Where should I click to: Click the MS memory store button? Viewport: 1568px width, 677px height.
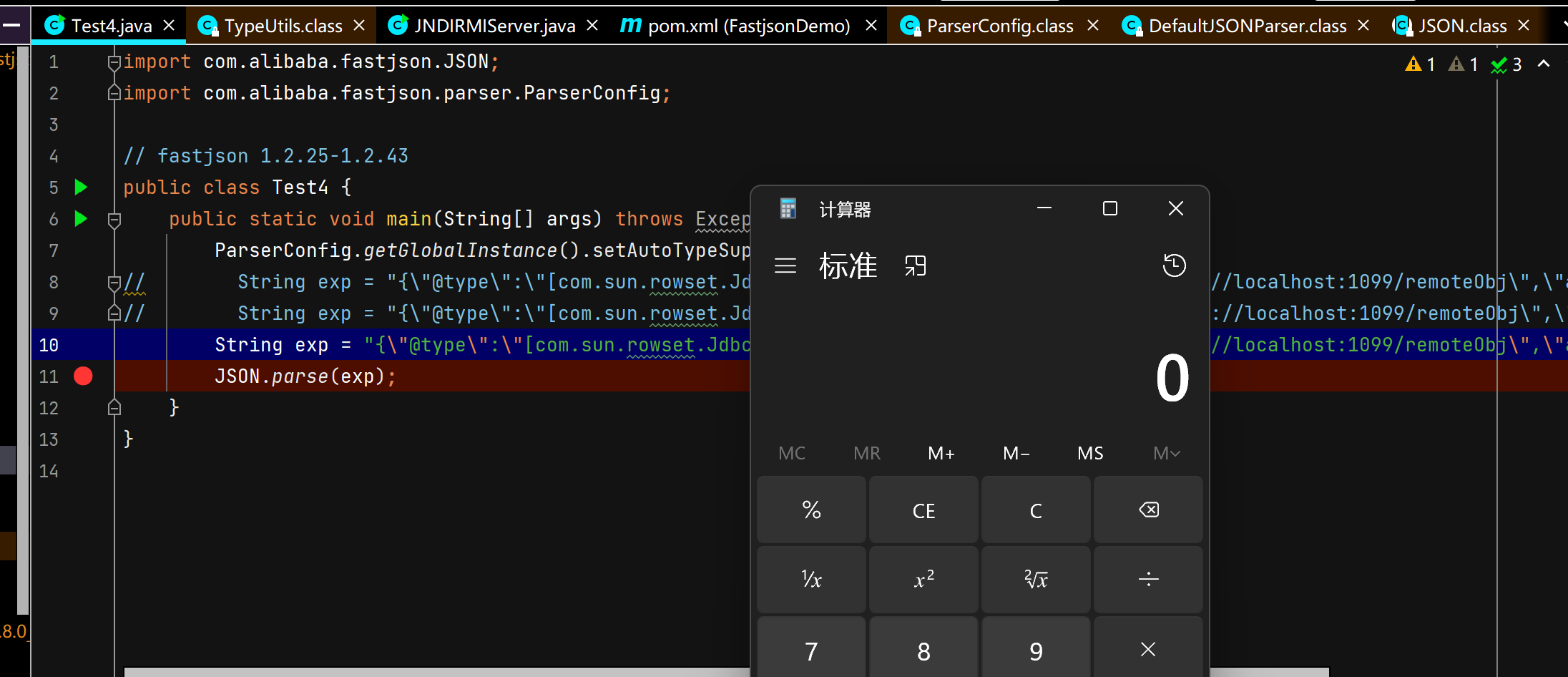[x=1091, y=453]
